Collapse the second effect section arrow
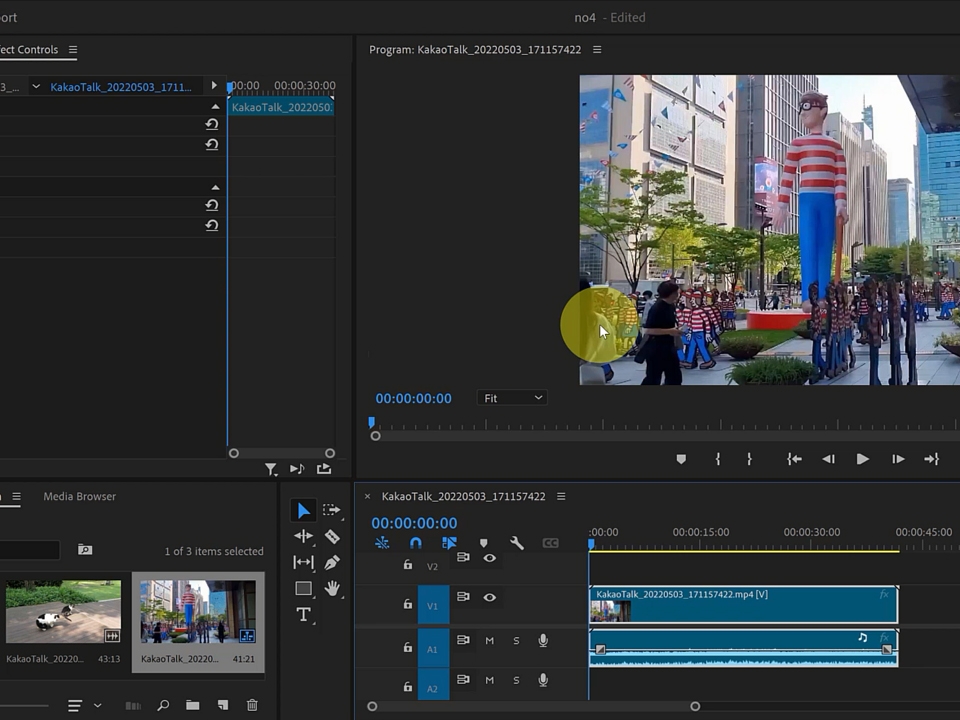The height and width of the screenshot is (720, 960). [215, 187]
